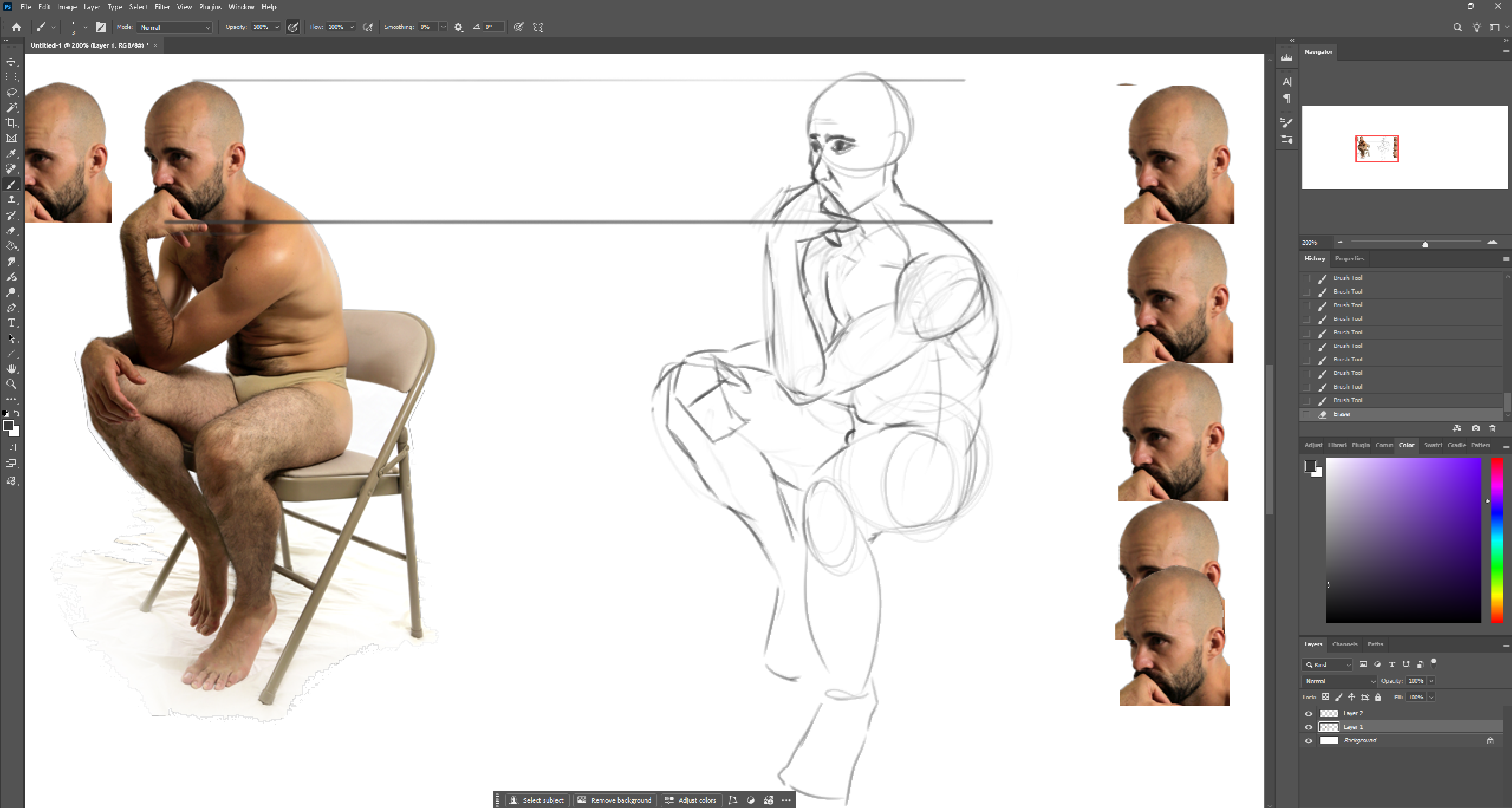Screen dimensions: 1512x808
Task: Open the brush Mode dropdown
Action: (x=175, y=27)
